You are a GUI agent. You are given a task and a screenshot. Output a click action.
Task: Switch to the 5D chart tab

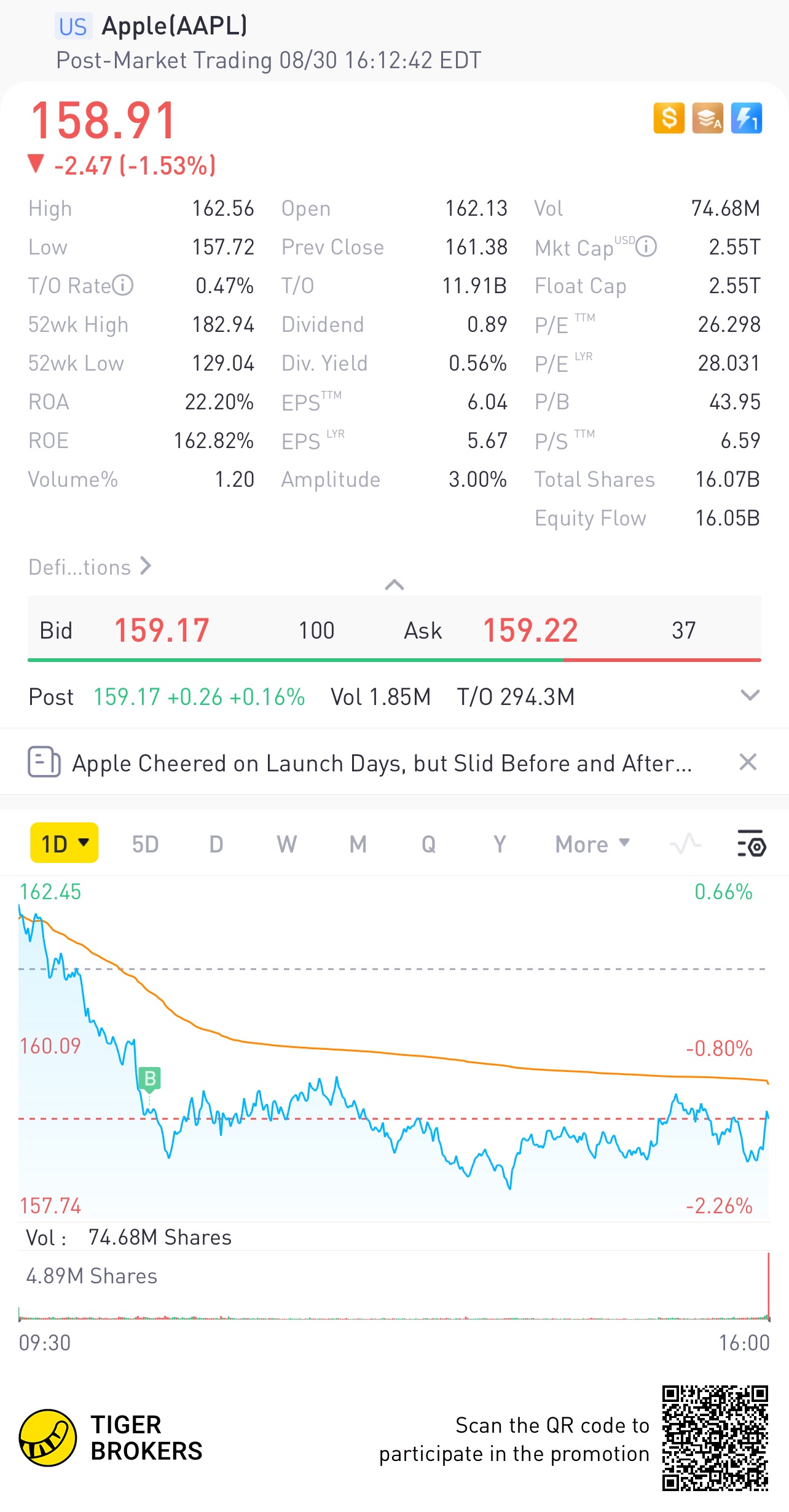point(145,844)
